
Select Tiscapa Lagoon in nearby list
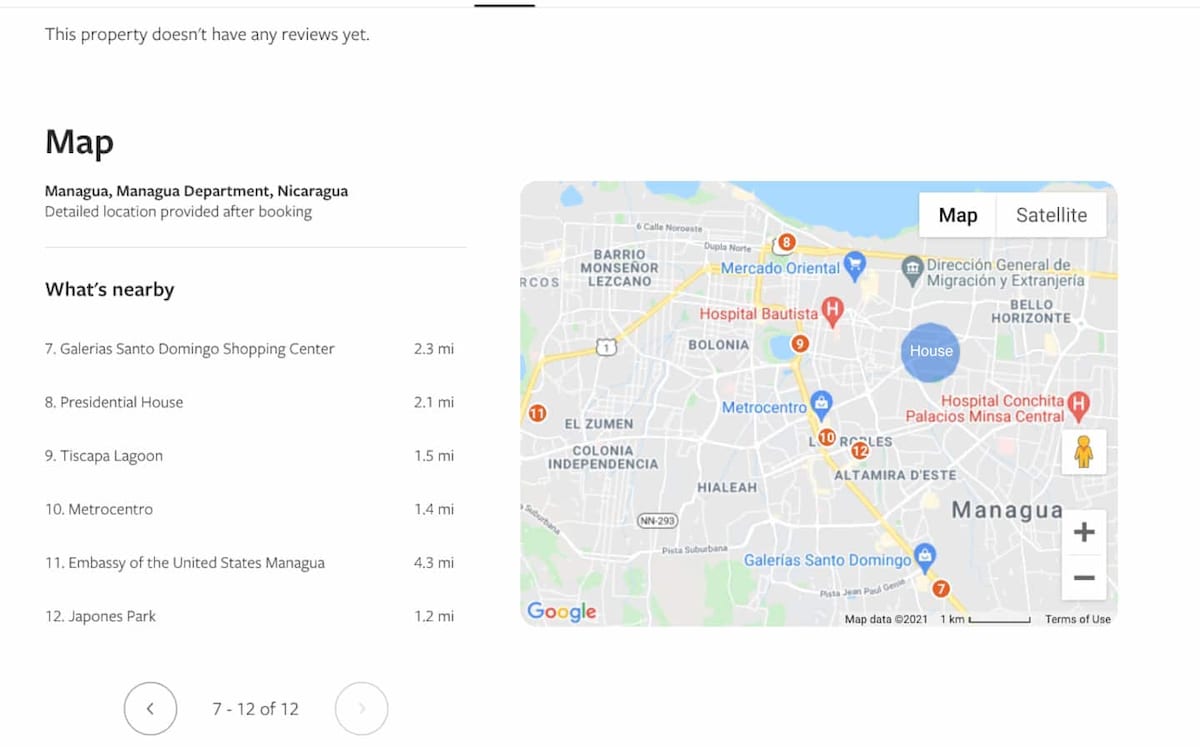(x=104, y=456)
